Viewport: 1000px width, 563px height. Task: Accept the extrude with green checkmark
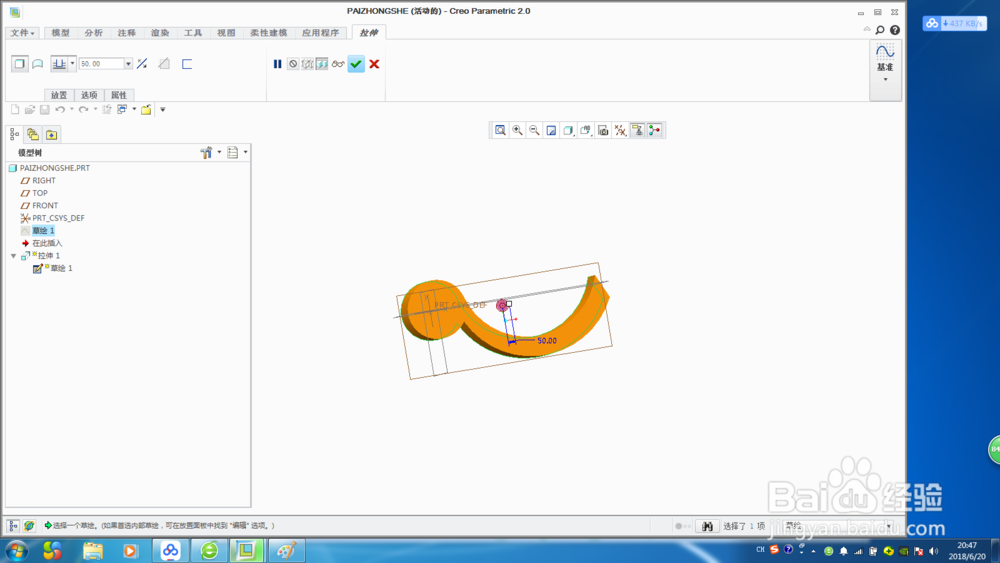point(356,64)
